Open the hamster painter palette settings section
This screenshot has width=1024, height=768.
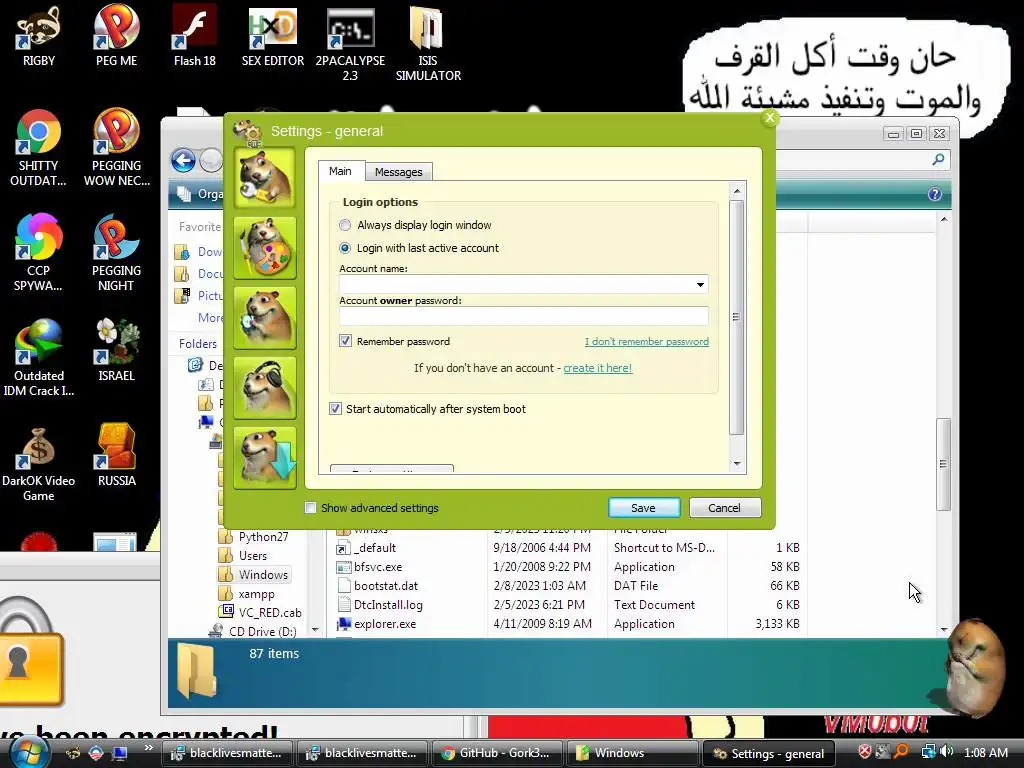coord(264,248)
